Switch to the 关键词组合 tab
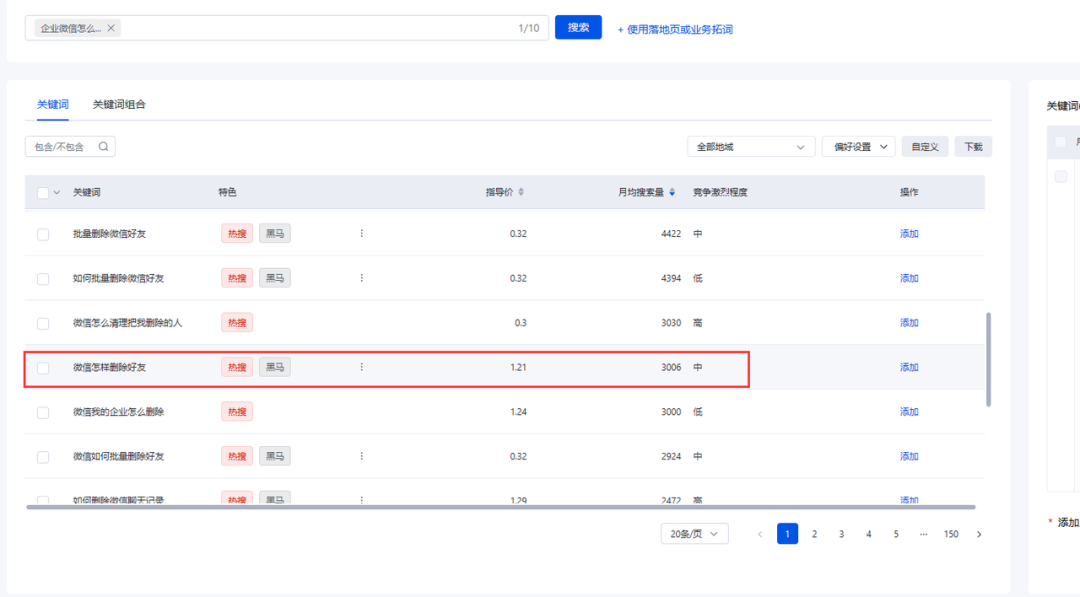1080x597 pixels. 119,105
